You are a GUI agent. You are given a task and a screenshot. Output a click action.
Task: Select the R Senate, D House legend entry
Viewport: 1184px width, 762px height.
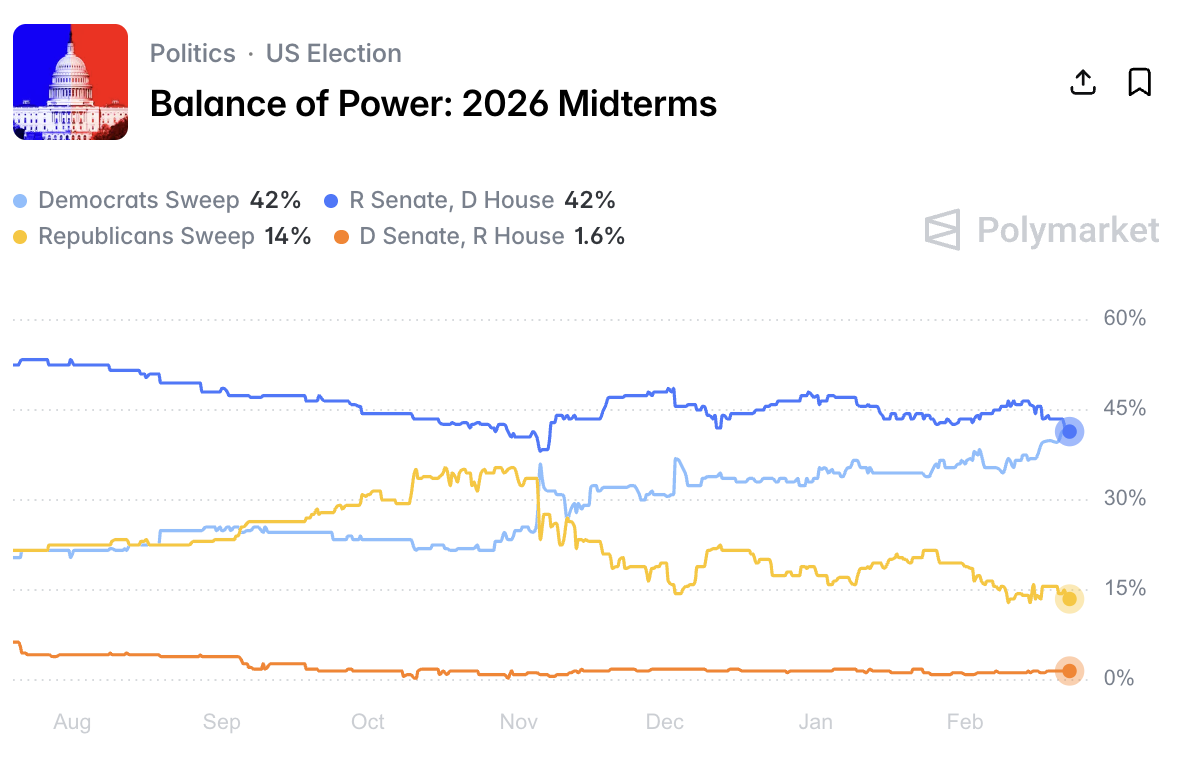coord(451,200)
